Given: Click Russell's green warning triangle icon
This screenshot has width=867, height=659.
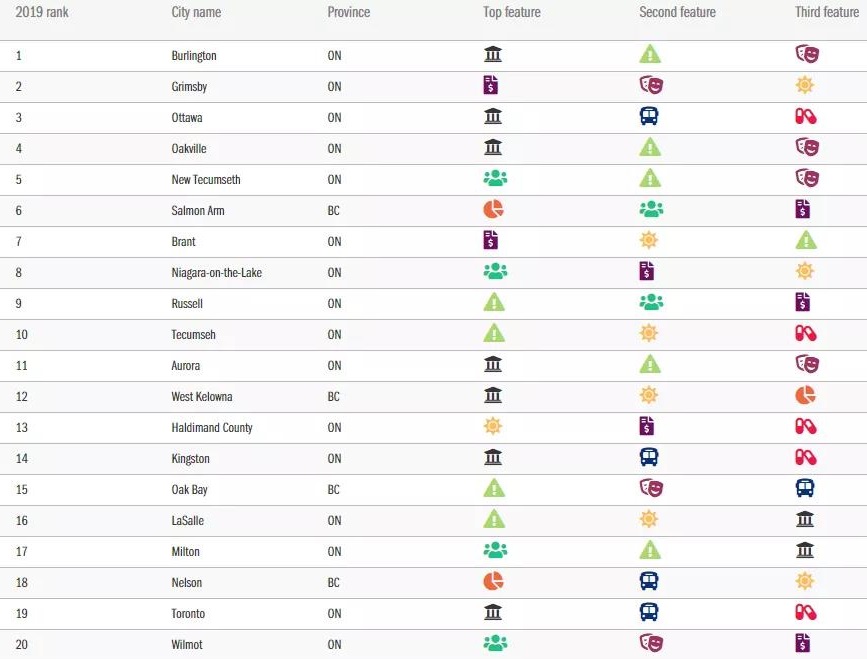Looking at the screenshot, I should point(494,303).
